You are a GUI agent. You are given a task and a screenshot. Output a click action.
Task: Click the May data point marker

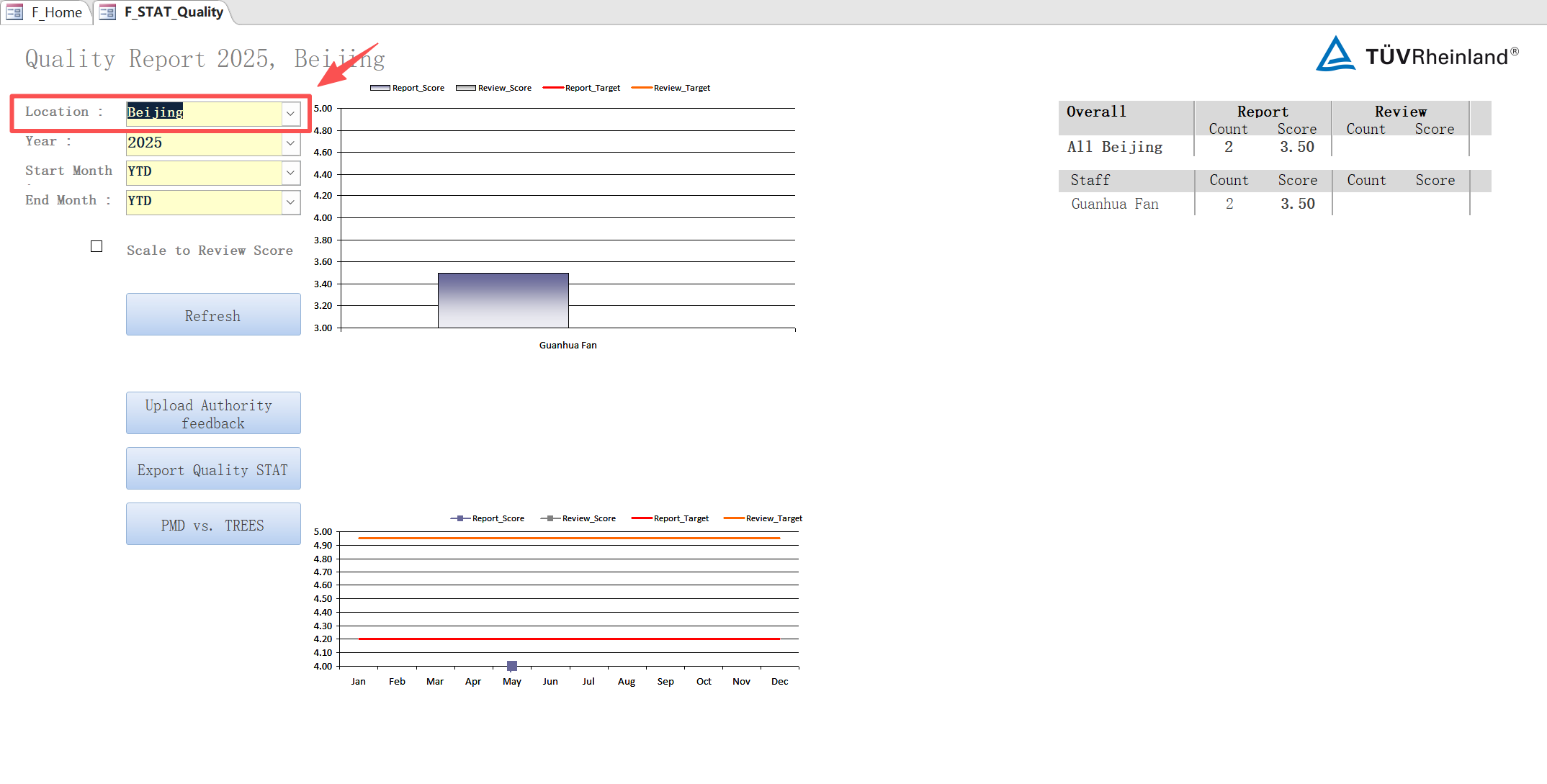click(x=512, y=666)
